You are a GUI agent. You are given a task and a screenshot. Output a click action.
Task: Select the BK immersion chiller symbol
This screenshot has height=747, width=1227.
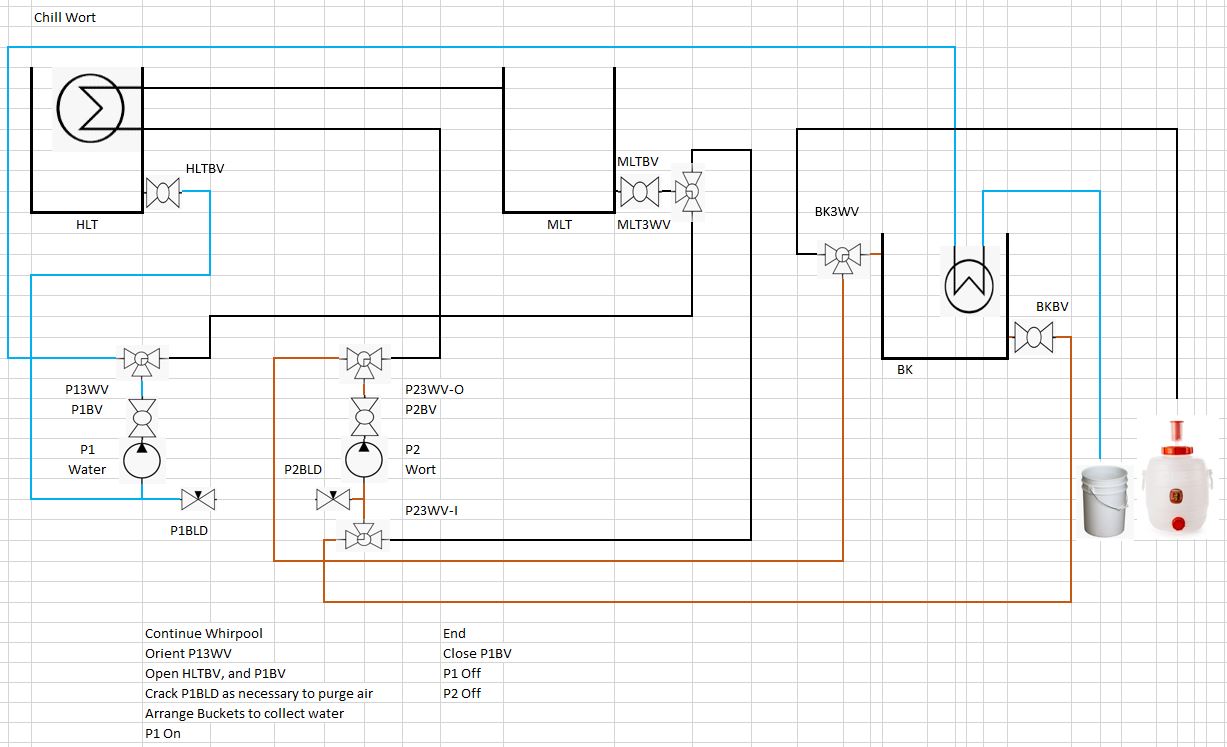click(969, 284)
